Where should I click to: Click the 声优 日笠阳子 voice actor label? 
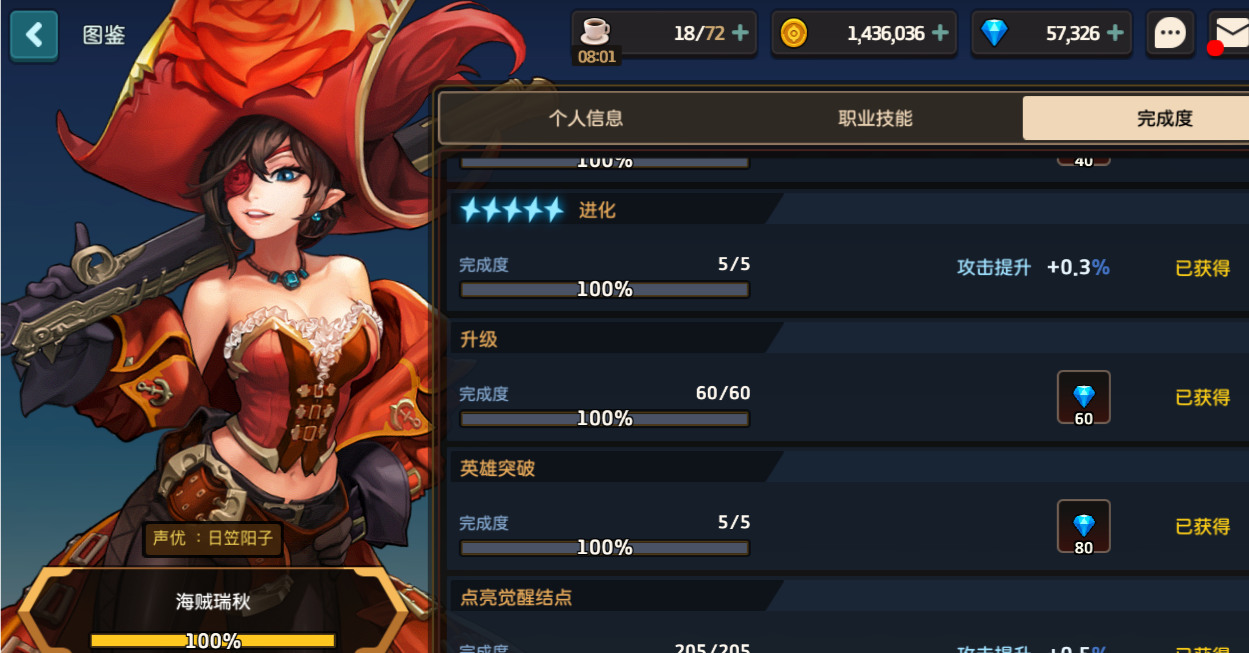212,538
